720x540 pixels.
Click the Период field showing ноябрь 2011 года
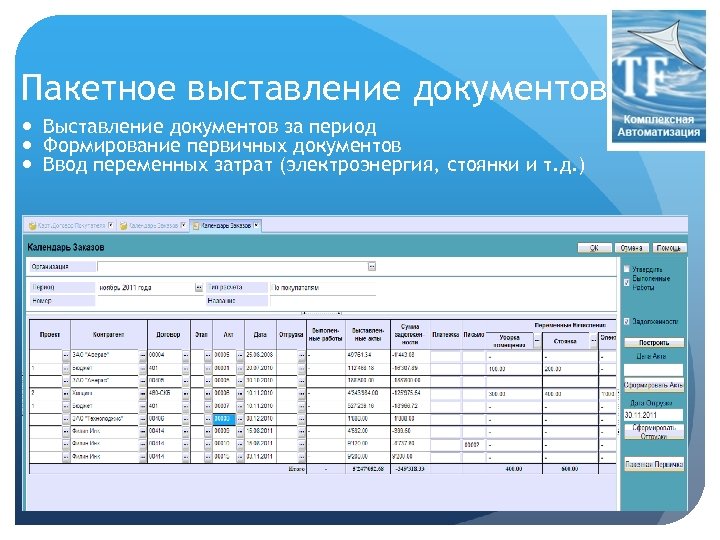tap(146, 288)
